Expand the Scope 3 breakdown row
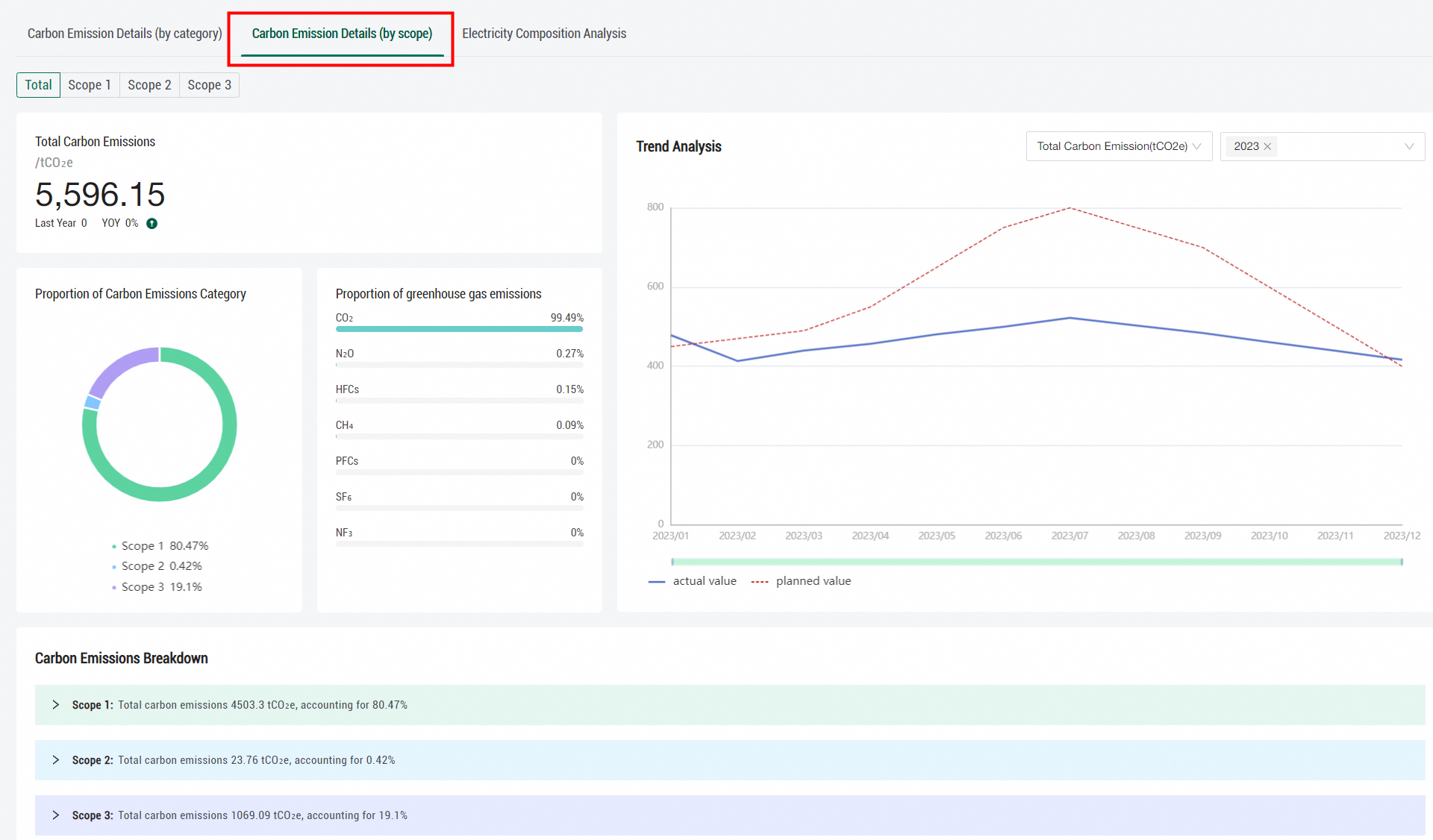This screenshot has height=840, width=1433. point(56,815)
